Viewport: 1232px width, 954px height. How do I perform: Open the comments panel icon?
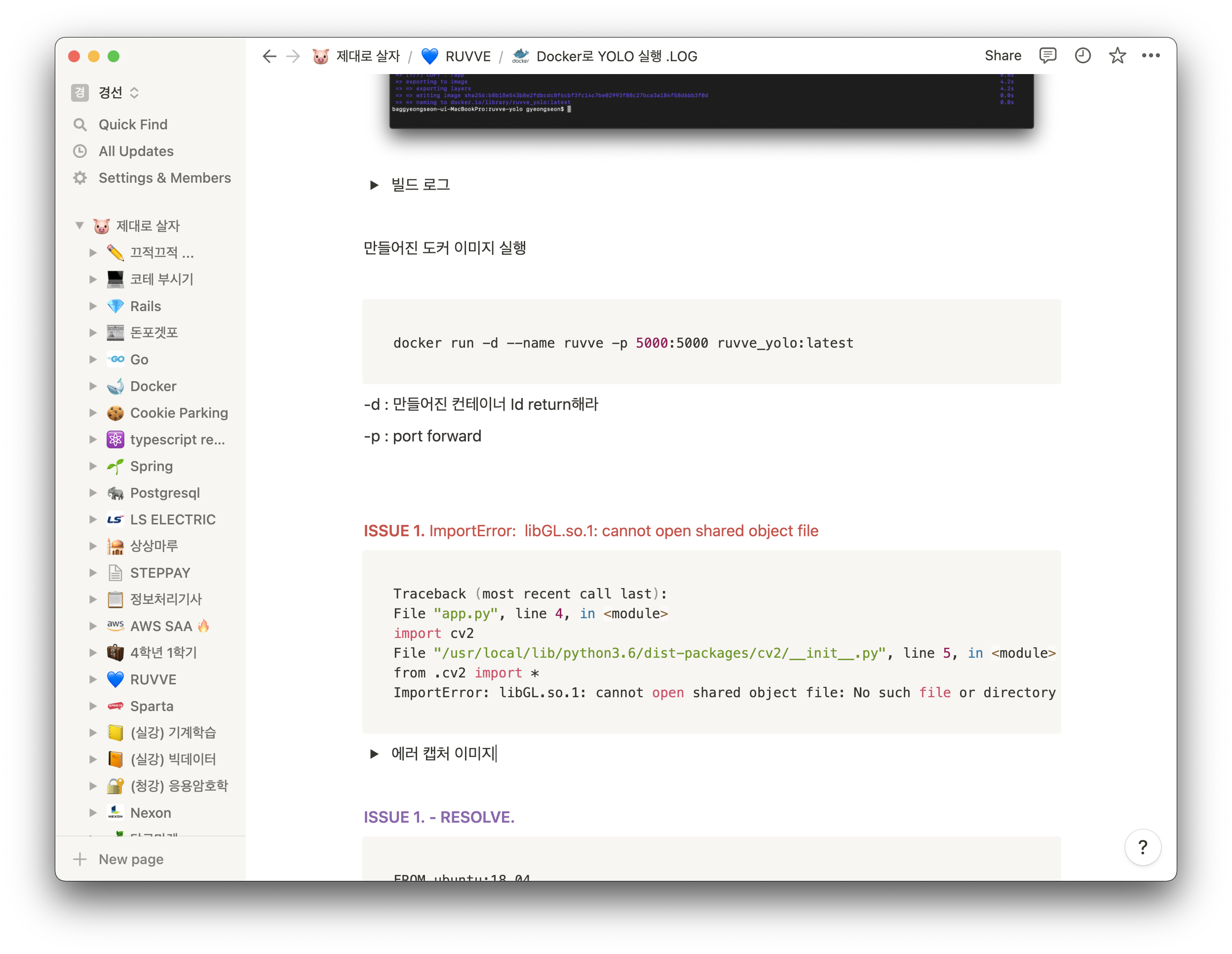click(x=1047, y=56)
